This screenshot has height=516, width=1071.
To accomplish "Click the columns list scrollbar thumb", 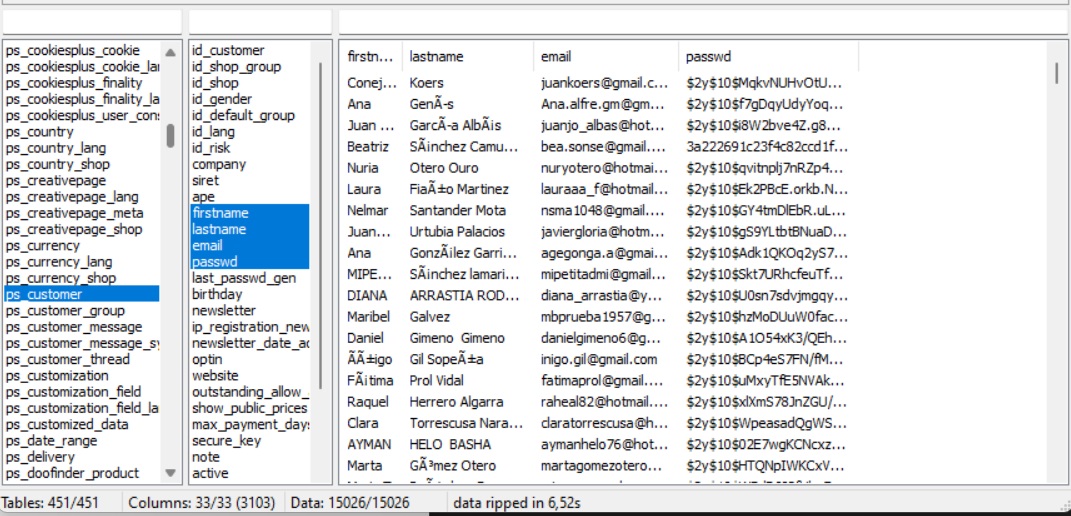I will coord(321,224).
